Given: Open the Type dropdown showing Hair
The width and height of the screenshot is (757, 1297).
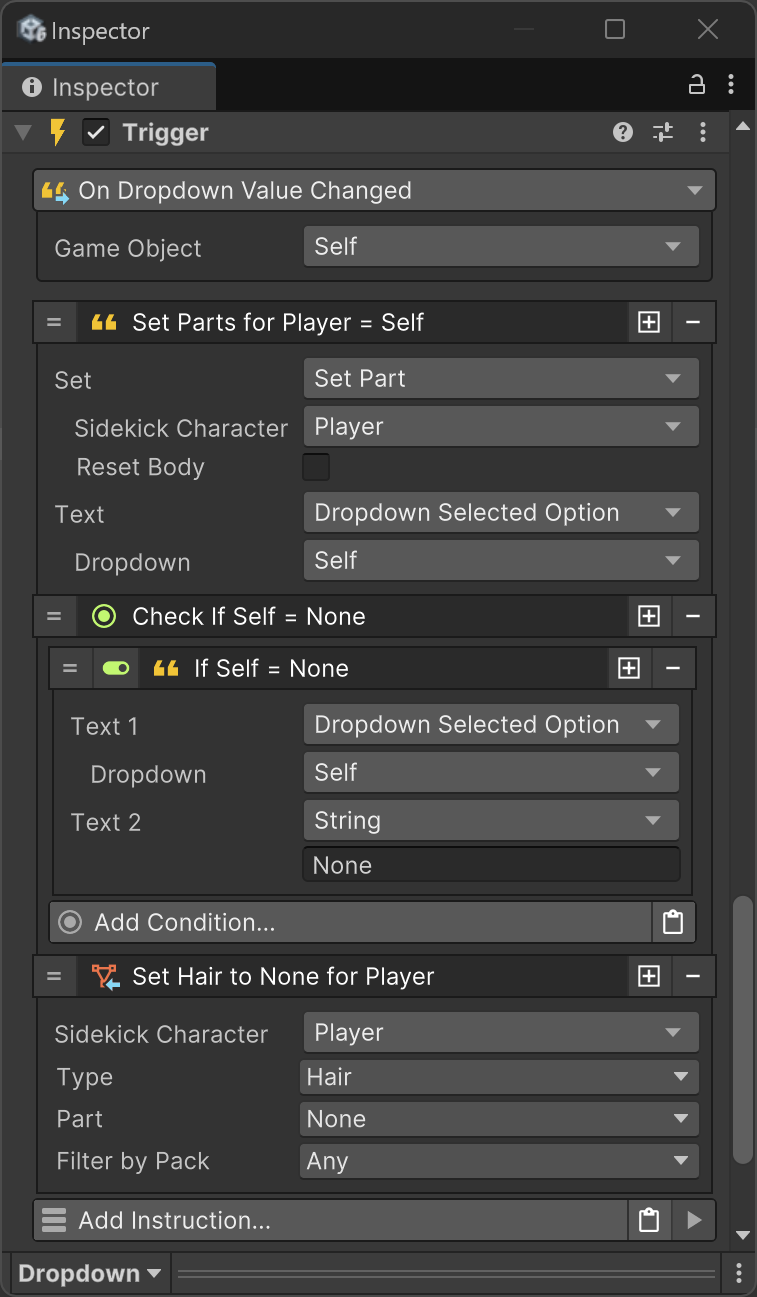Looking at the screenshot, I should click(x=498, y=1077).
